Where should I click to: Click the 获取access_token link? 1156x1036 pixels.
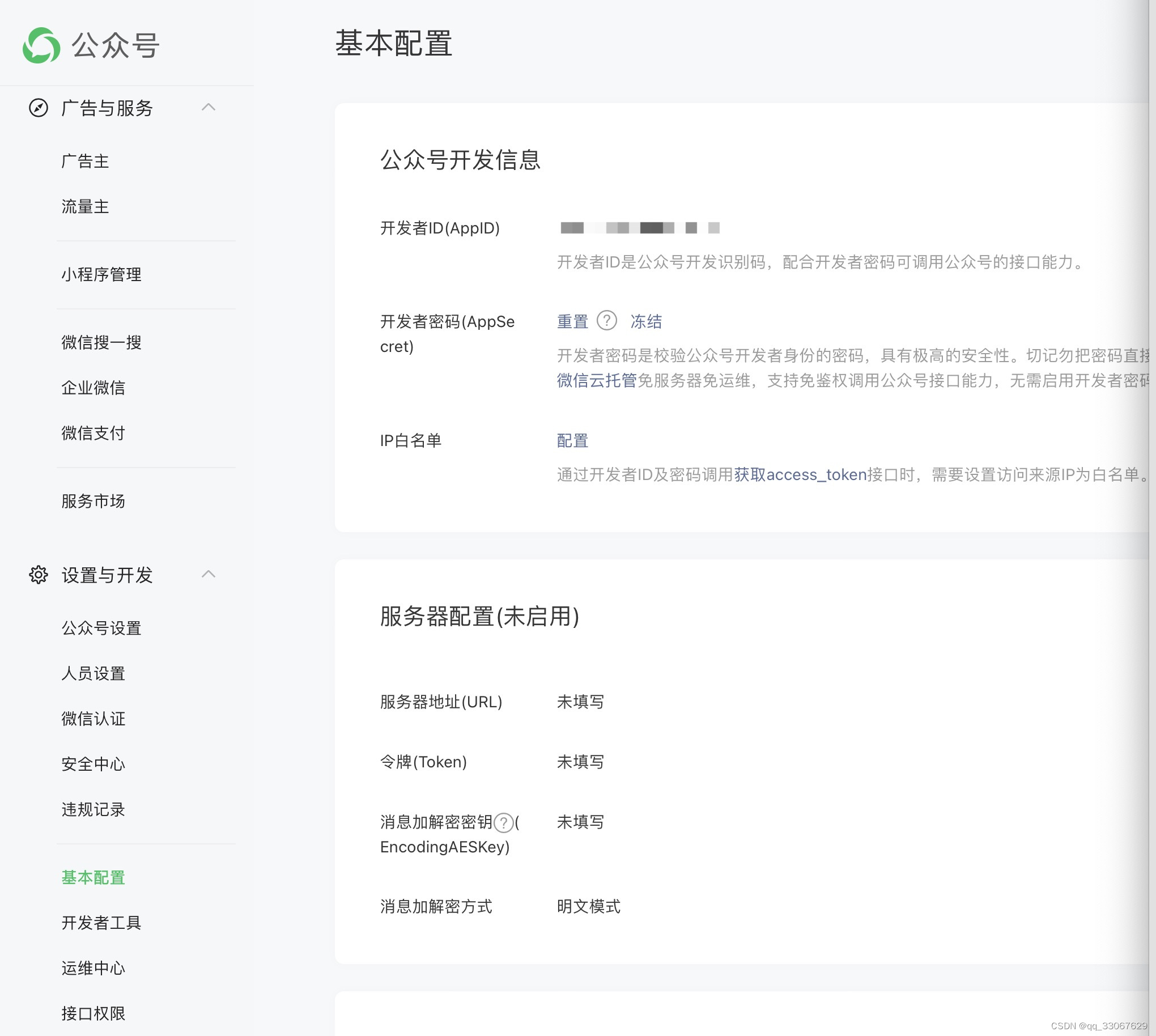800,475
